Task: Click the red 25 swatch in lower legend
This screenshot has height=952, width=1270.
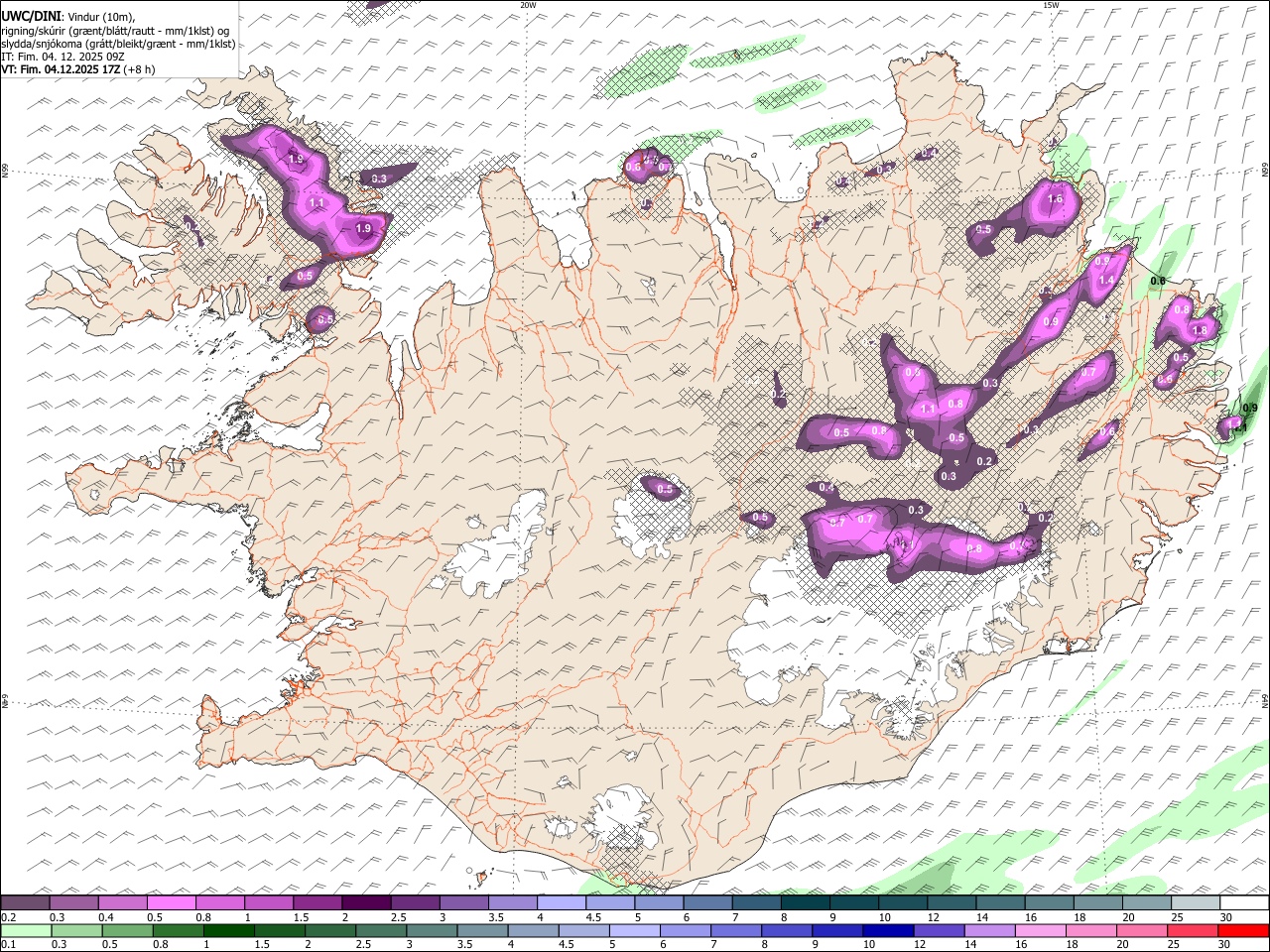Action: coord(1192,930)
